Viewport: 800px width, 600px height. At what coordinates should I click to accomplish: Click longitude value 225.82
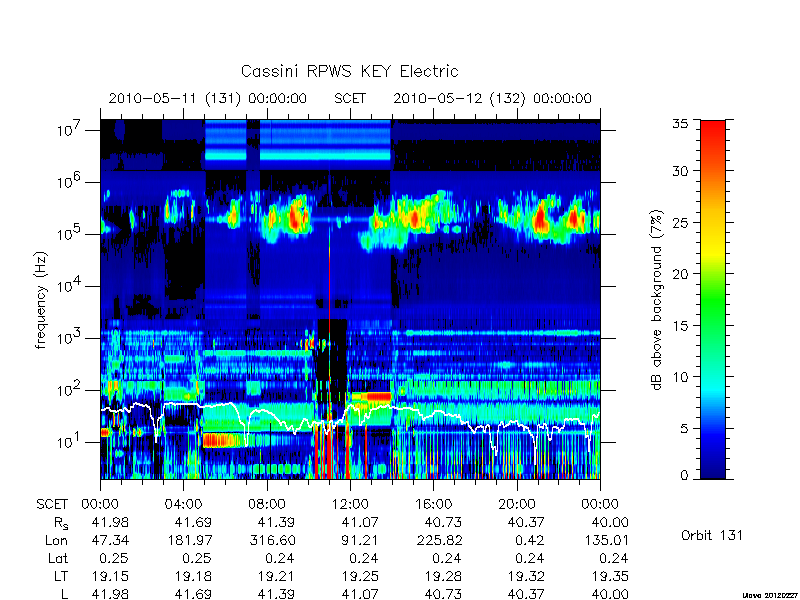coord(439,540)
